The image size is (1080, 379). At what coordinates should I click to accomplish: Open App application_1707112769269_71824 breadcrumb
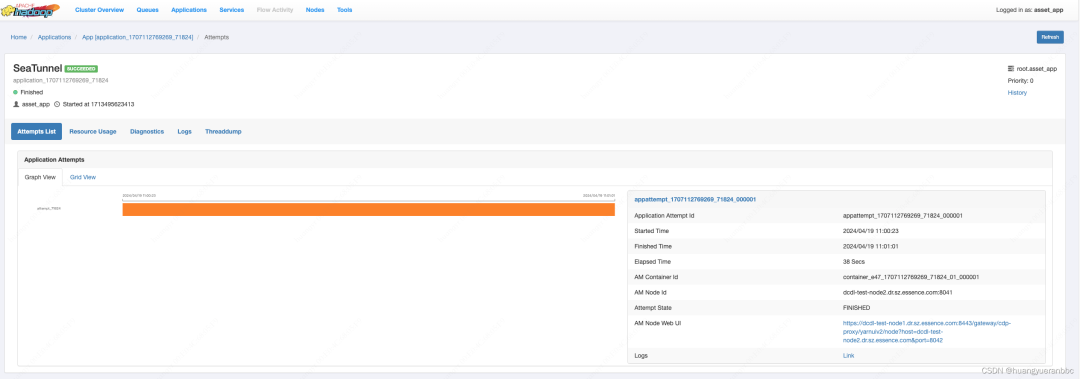click(x=138, y=37)
